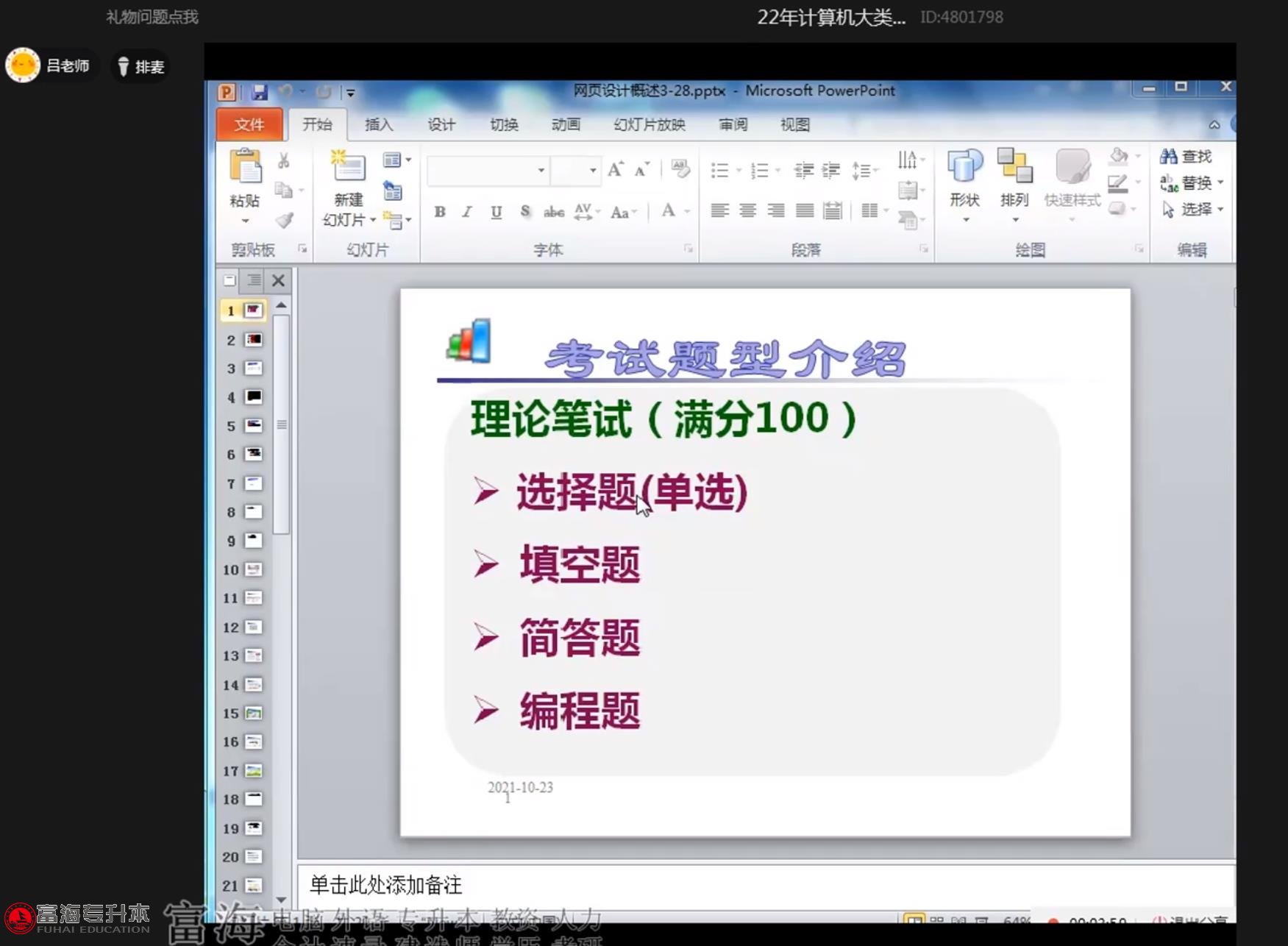This screenshot has height=946, width=1288.
Task: Save the presentation with the floppy icon
Action: pyautogui.click(x=259, y=92)
